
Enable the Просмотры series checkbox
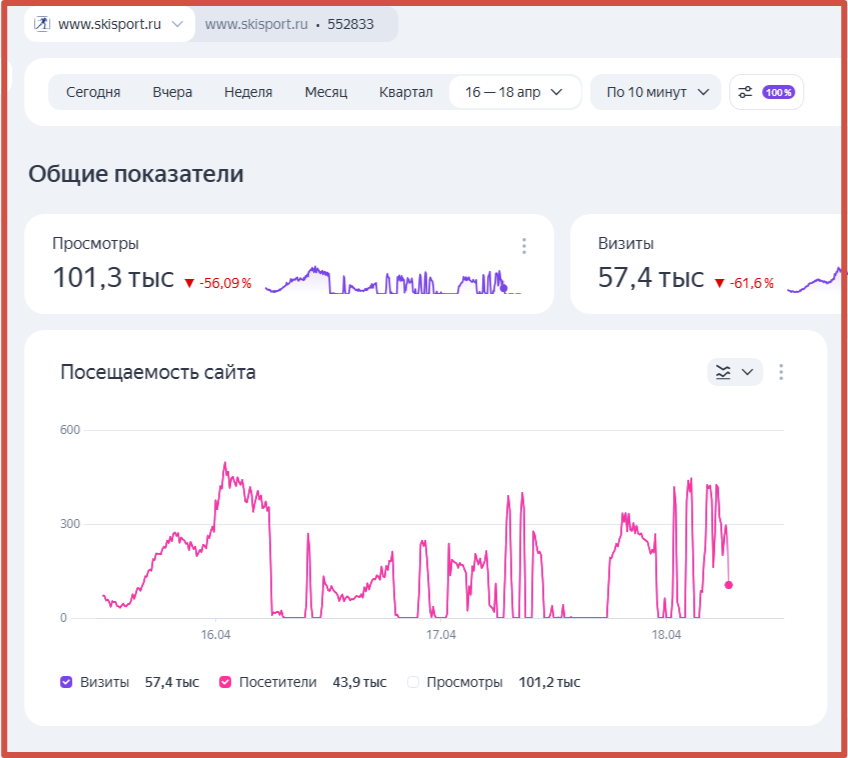click(x=413, y=682)
